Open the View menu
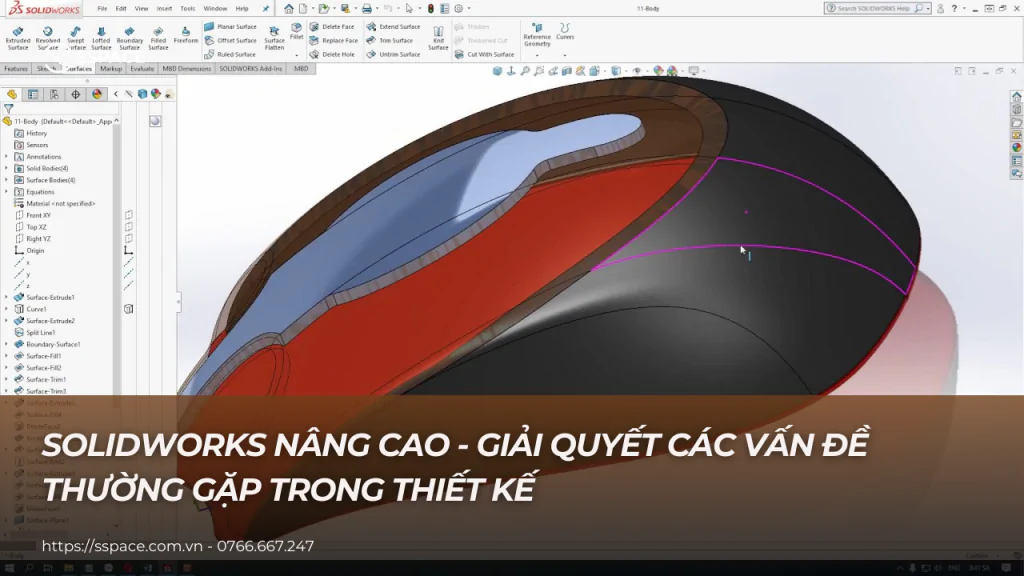Screen dimensions: 1024x576 [x=141, y=8]
